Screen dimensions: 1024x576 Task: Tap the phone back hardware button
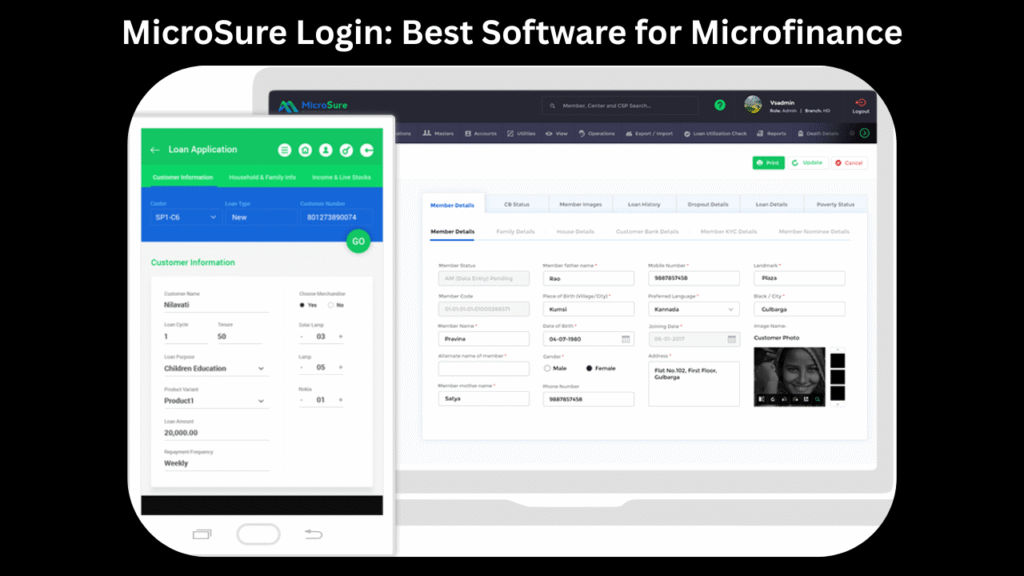[x=313, y=534]
